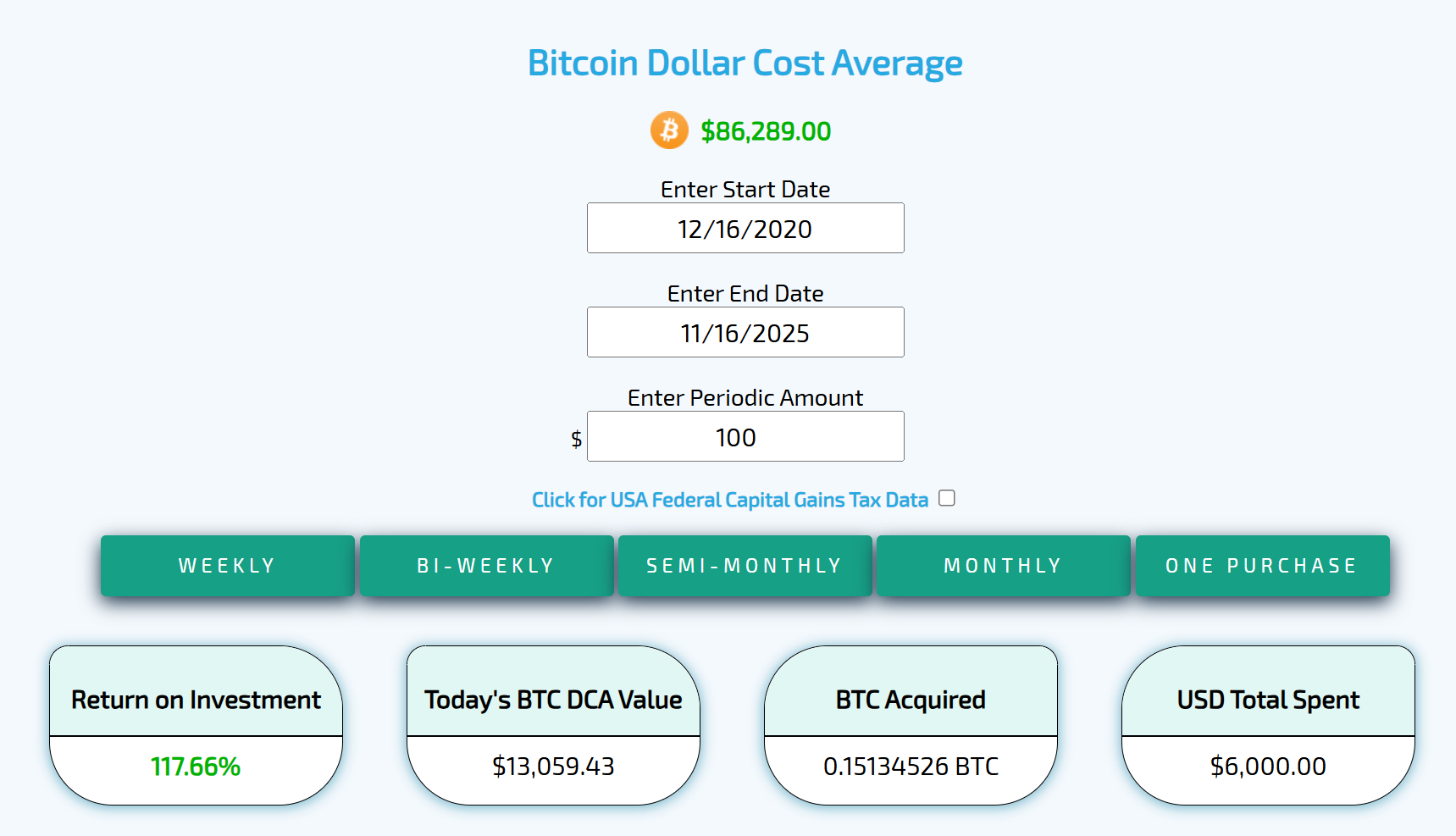Select the USD Total Spent $6,000.00 value

[x=1268, y=767]
